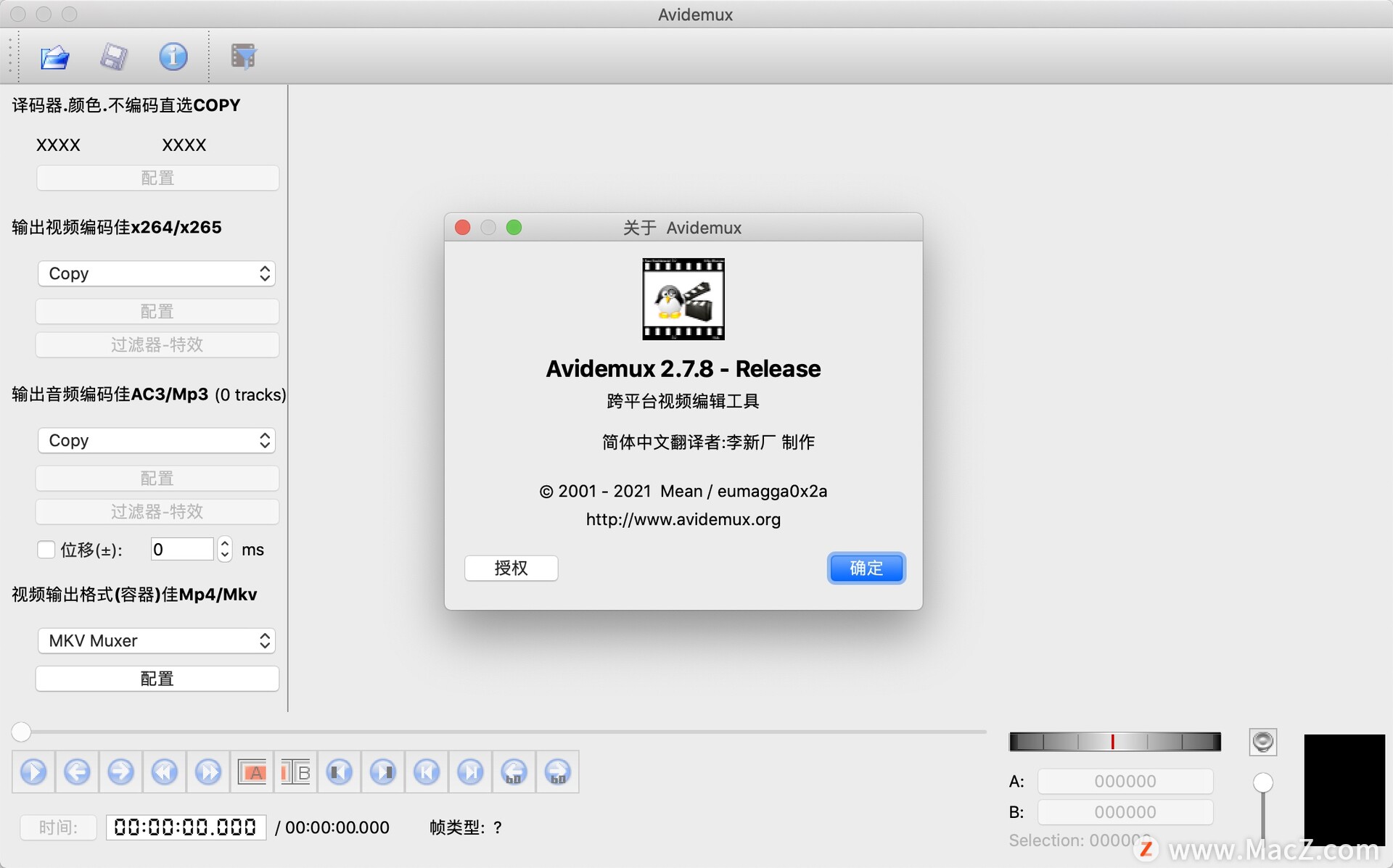
Task: Click 过滤器-特效 under audio output
Action: coord(157,511)
